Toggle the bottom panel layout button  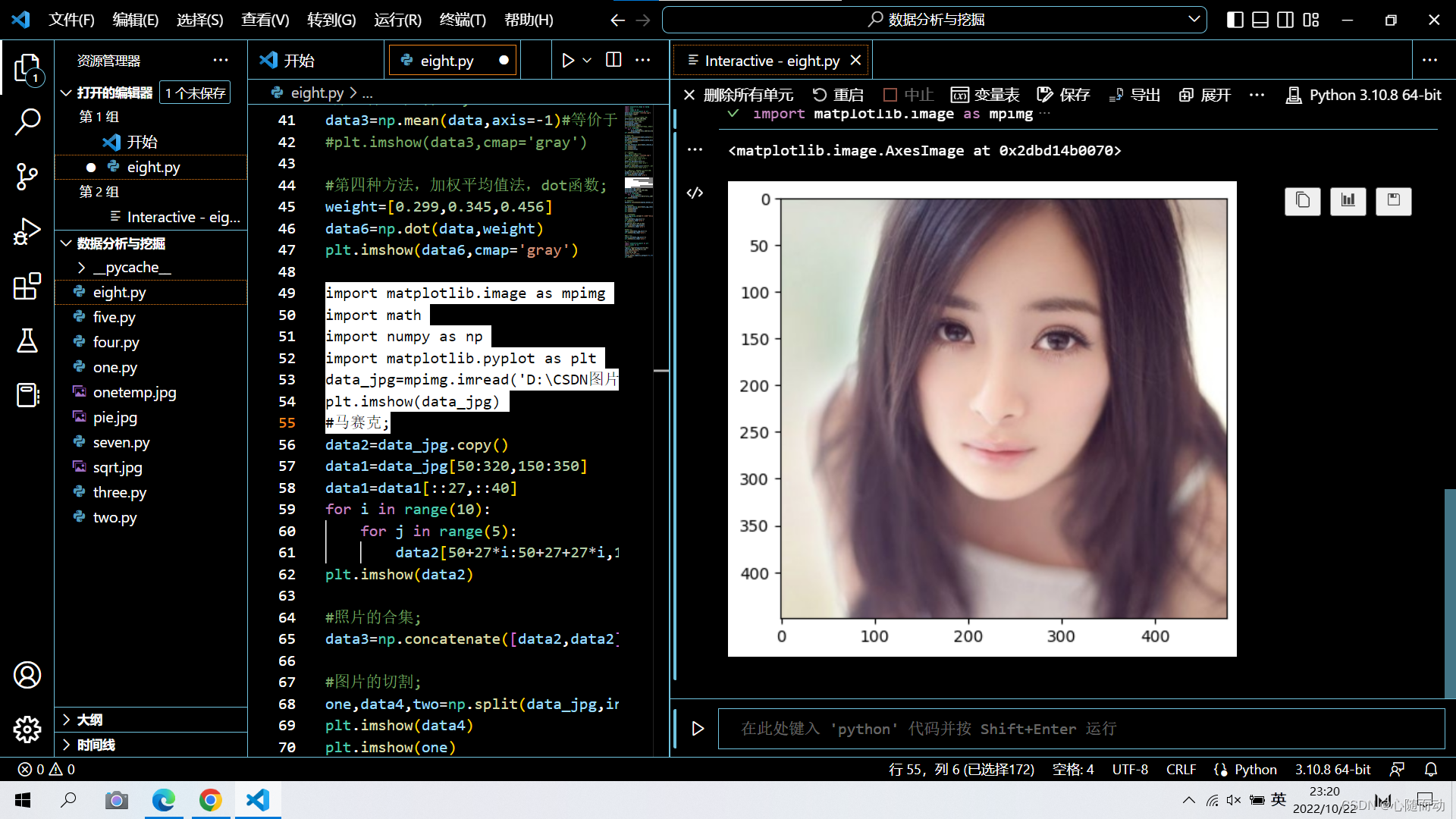1260,20
